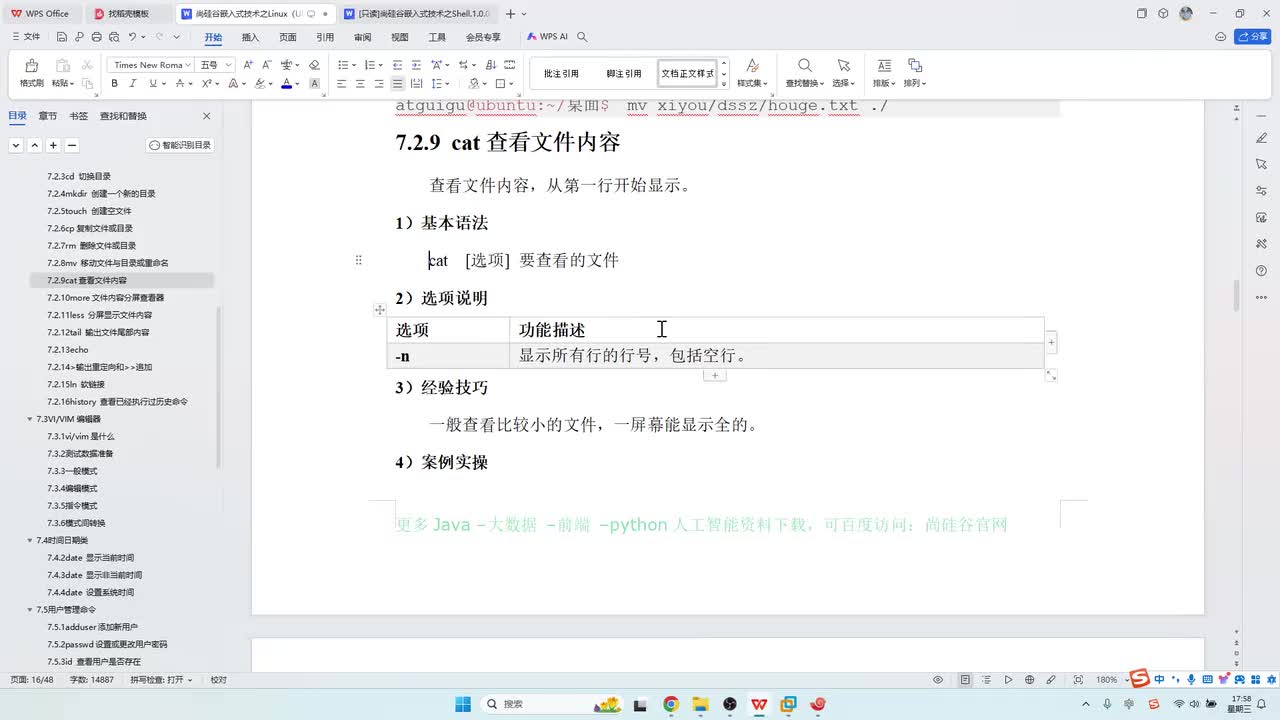Click the undo arrow icon
The height and width of the screenshot is (720, 1280).
coord(132,37)
